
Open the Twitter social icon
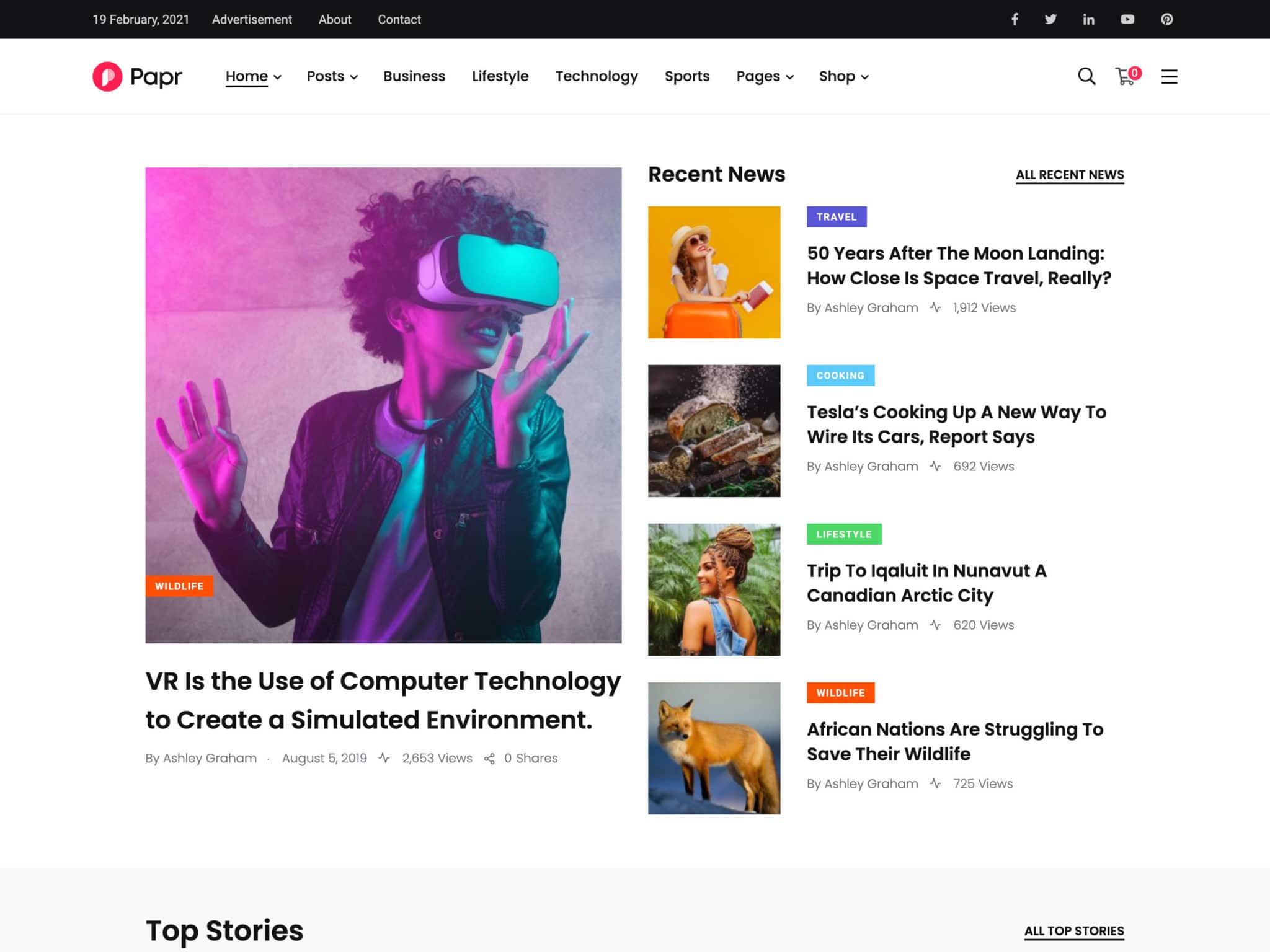1051,19
